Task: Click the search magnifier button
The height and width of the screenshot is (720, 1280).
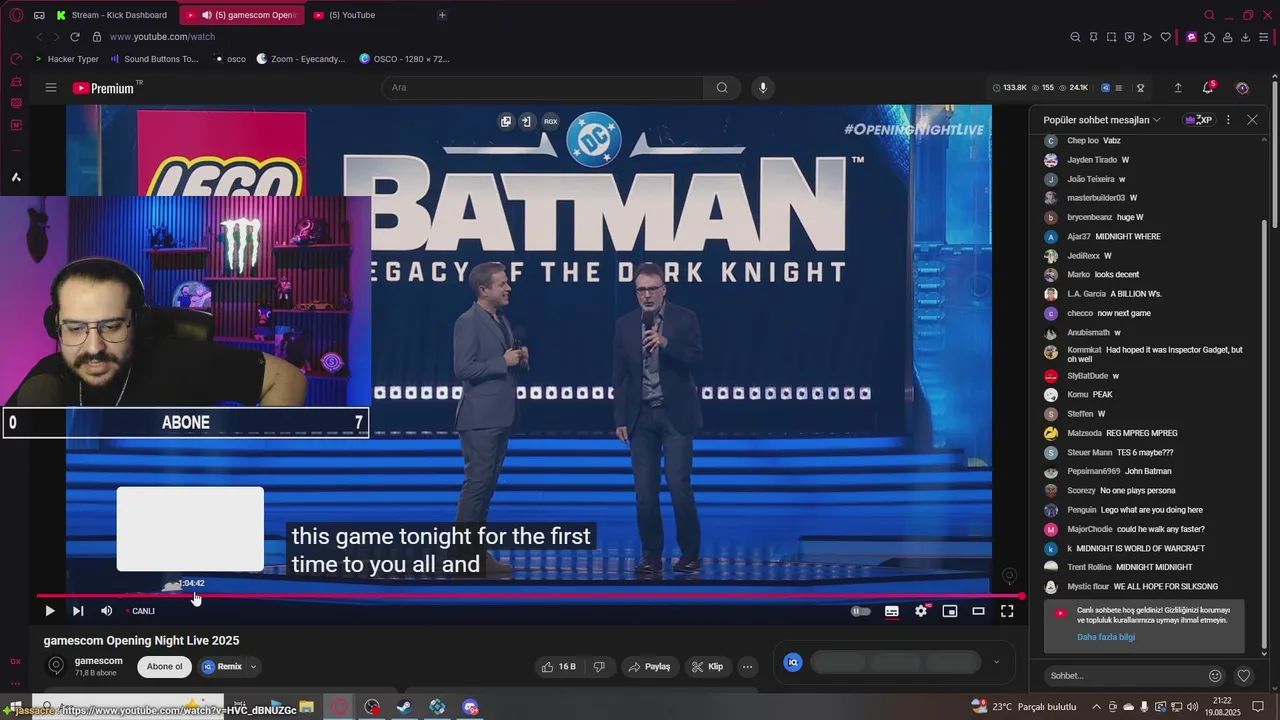Action: pos(722,88)
